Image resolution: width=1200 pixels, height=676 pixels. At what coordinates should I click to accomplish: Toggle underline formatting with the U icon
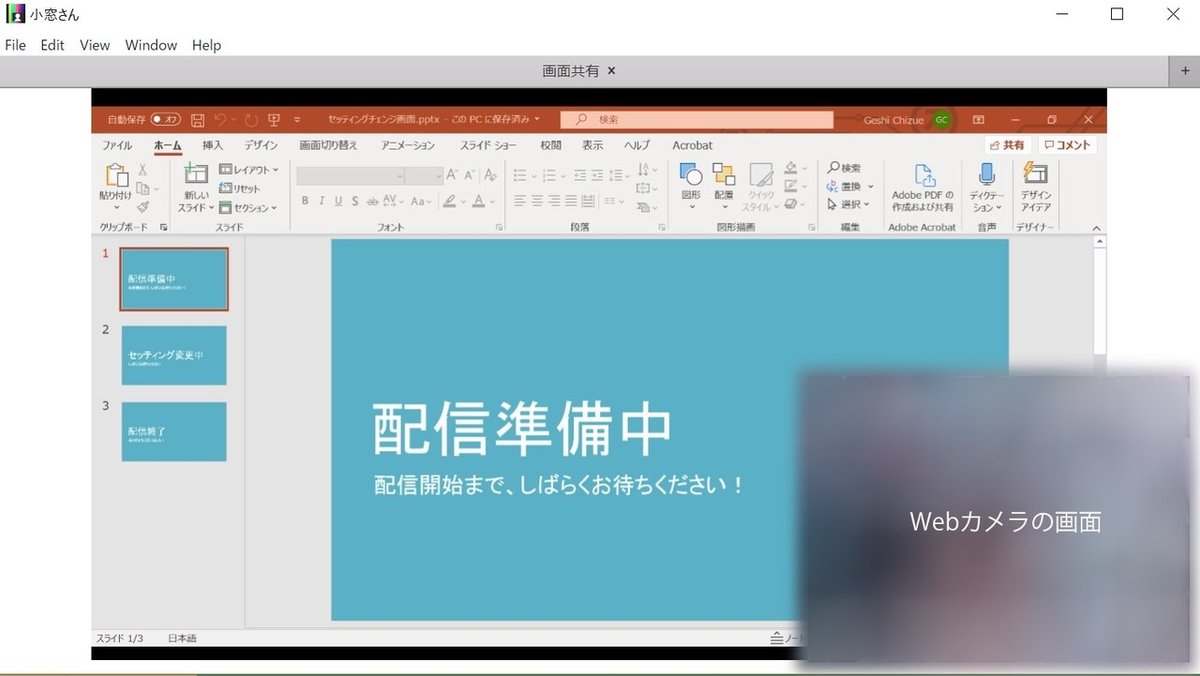click(x=338, y=199)
